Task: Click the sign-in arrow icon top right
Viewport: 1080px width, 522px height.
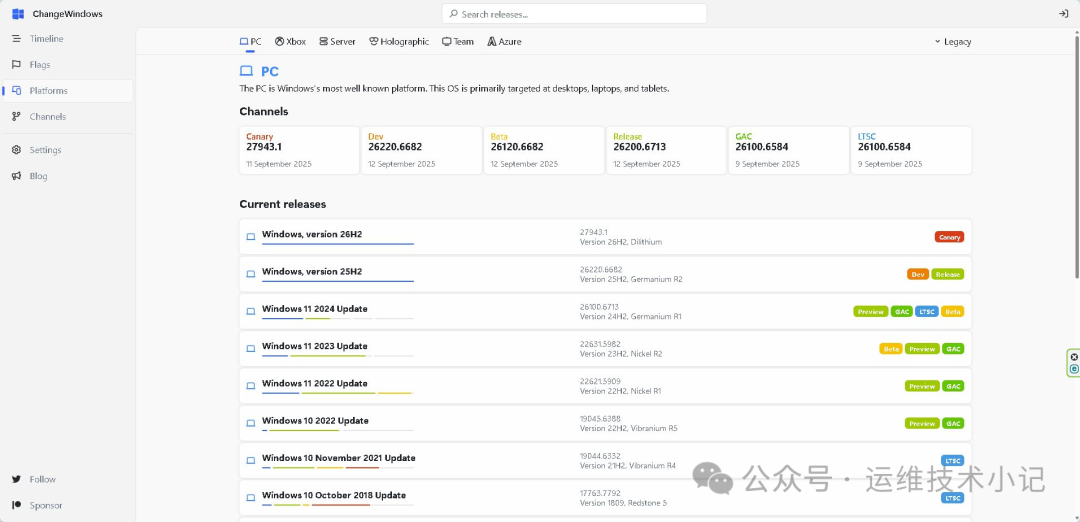Action: pos(1063,14)
